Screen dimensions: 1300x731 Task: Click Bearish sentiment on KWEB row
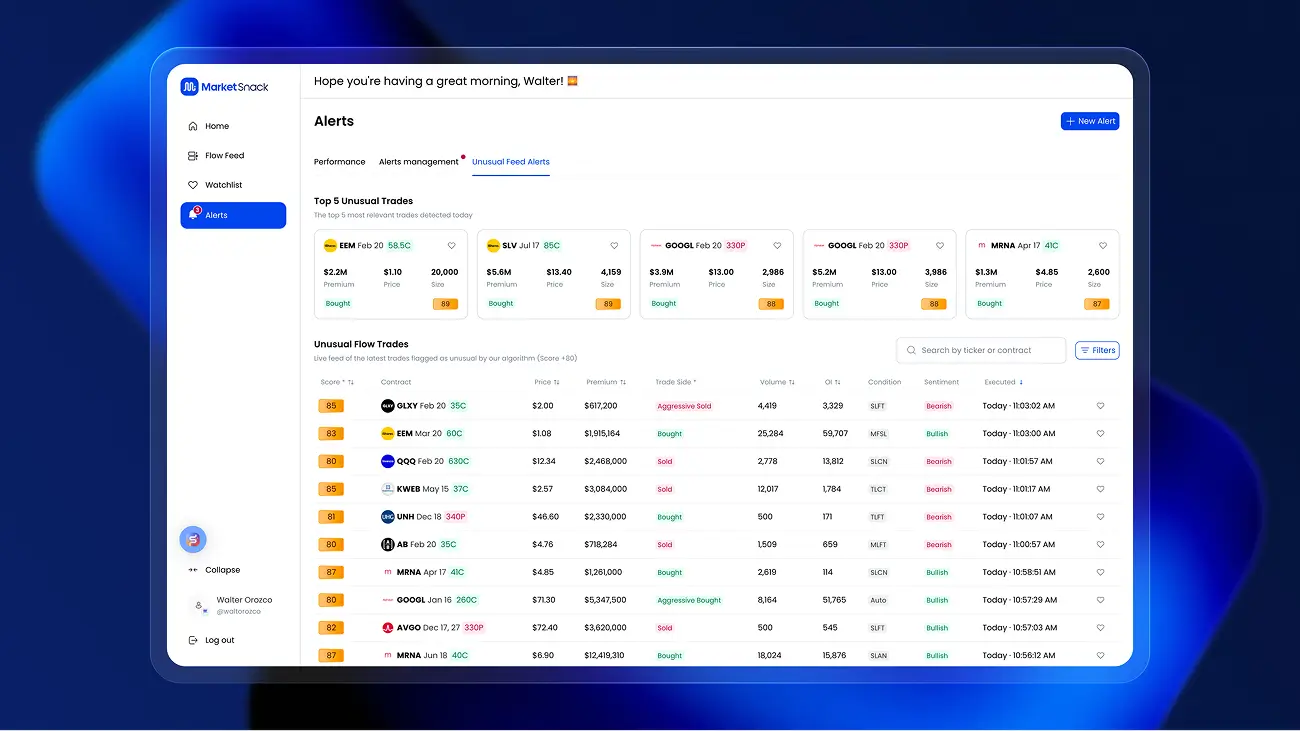pyautogui.click(x=939, y=489)
